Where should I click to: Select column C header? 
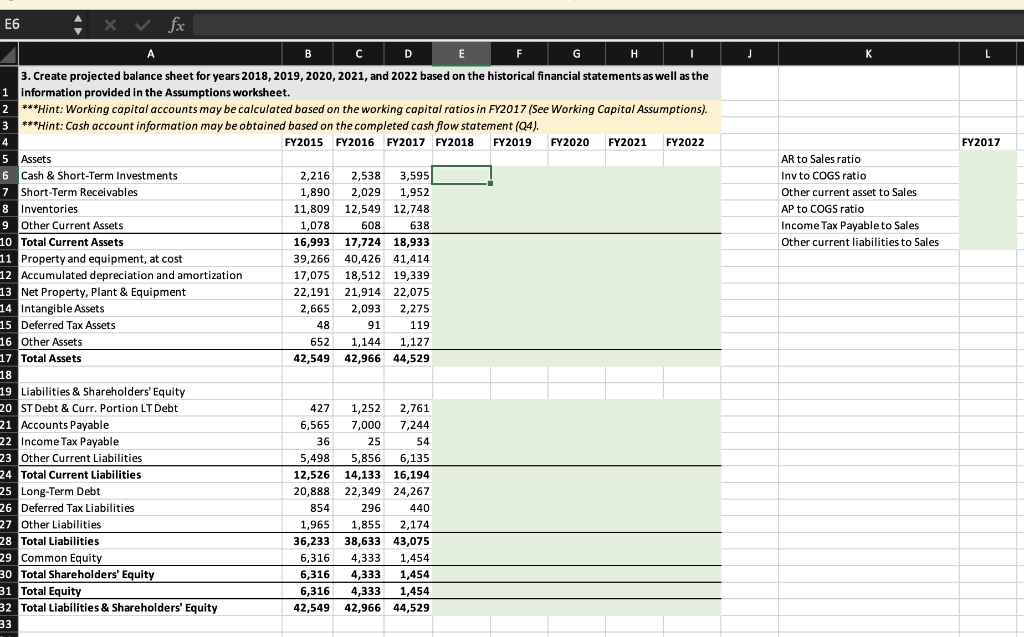(359, 54)
